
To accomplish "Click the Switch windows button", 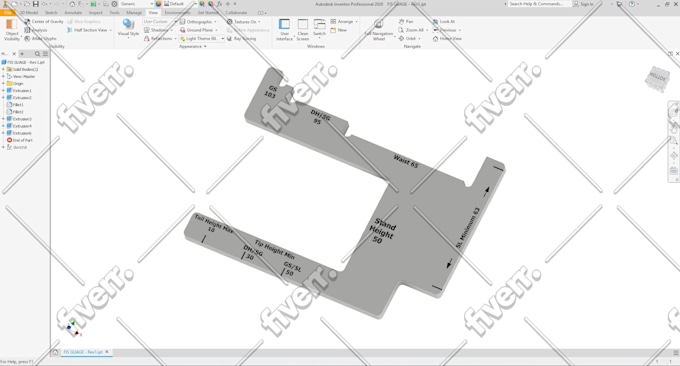I will (x=319, y=28).
